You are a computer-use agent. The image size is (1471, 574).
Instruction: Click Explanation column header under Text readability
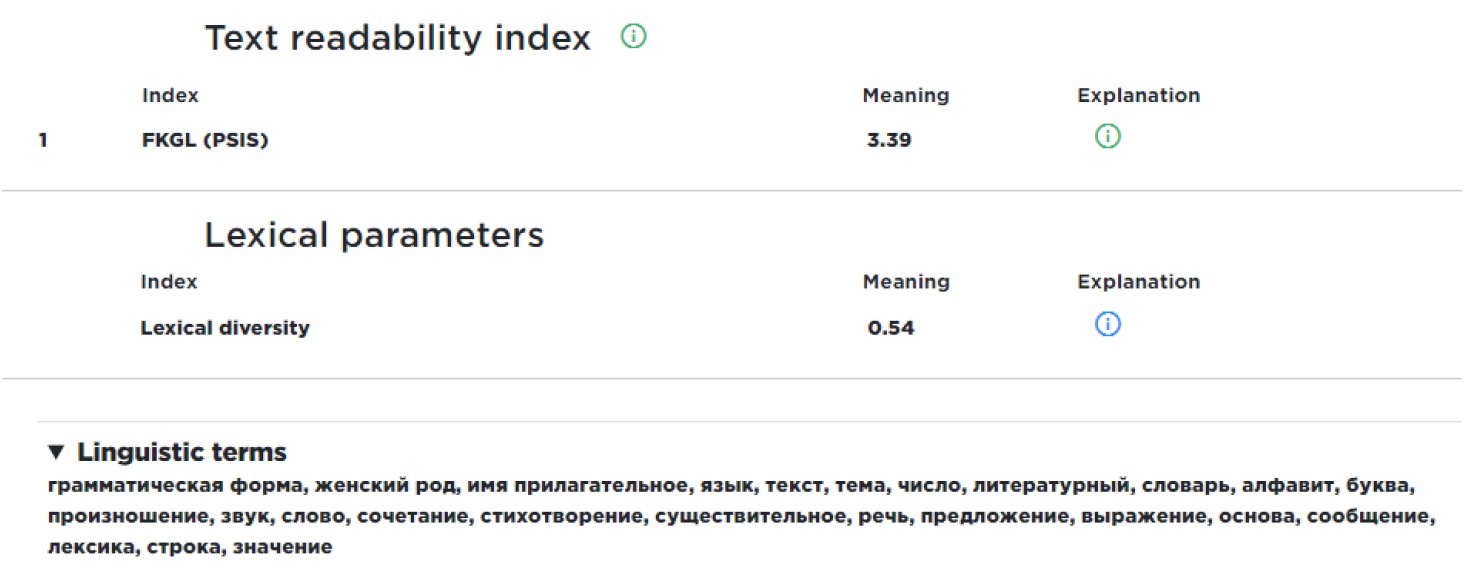pos(1138,96)
